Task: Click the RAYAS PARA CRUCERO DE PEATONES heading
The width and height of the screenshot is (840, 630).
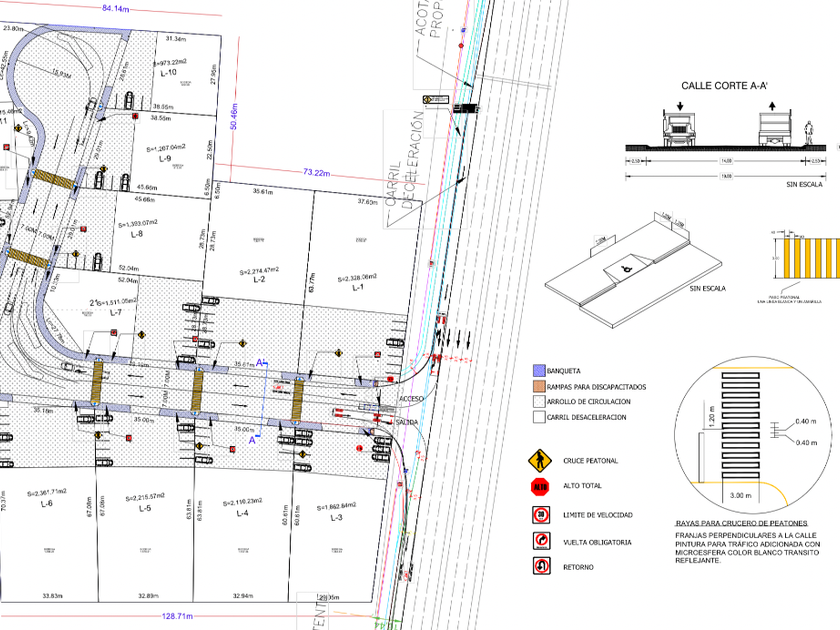Action: (741, 523)
